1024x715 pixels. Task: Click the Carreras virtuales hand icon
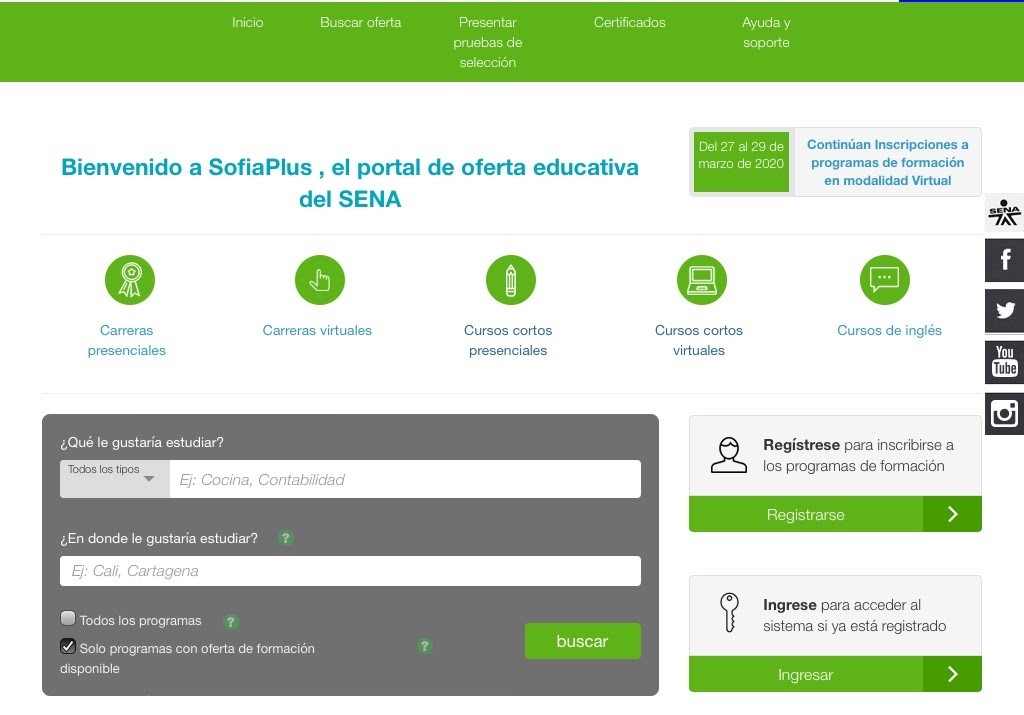[318, 279]
